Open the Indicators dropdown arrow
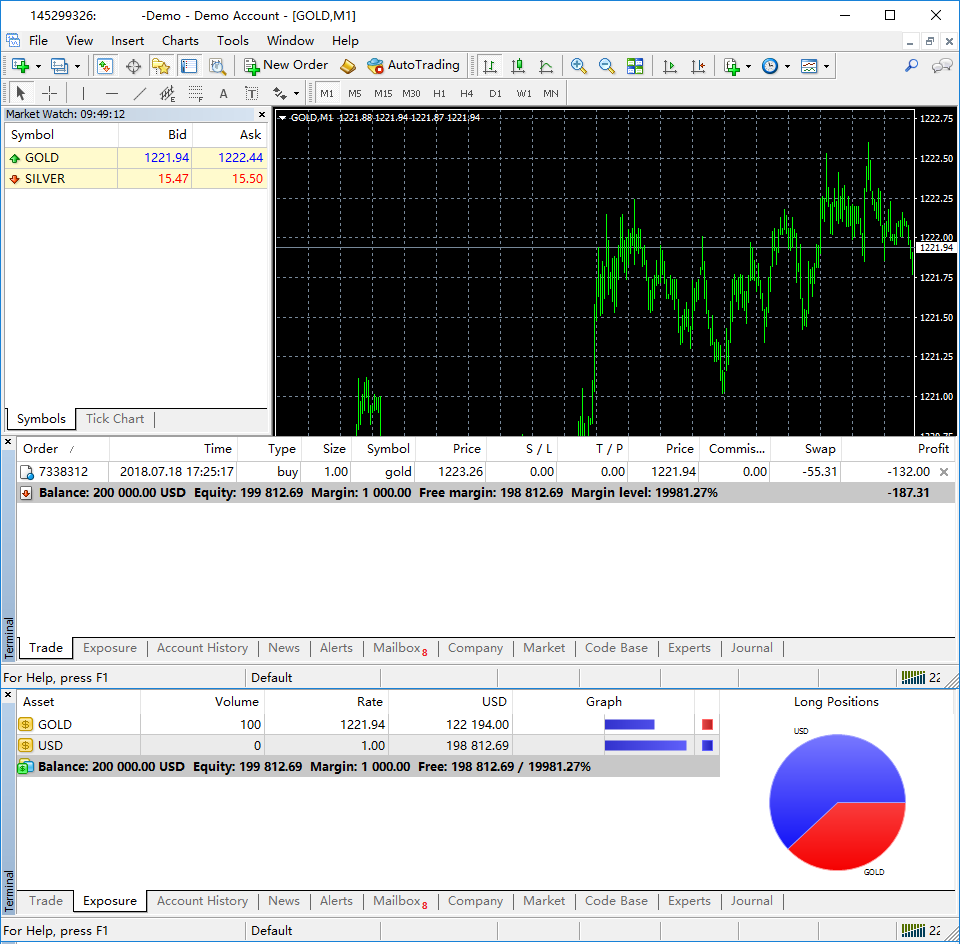960x944 pixels. point(747,66)
